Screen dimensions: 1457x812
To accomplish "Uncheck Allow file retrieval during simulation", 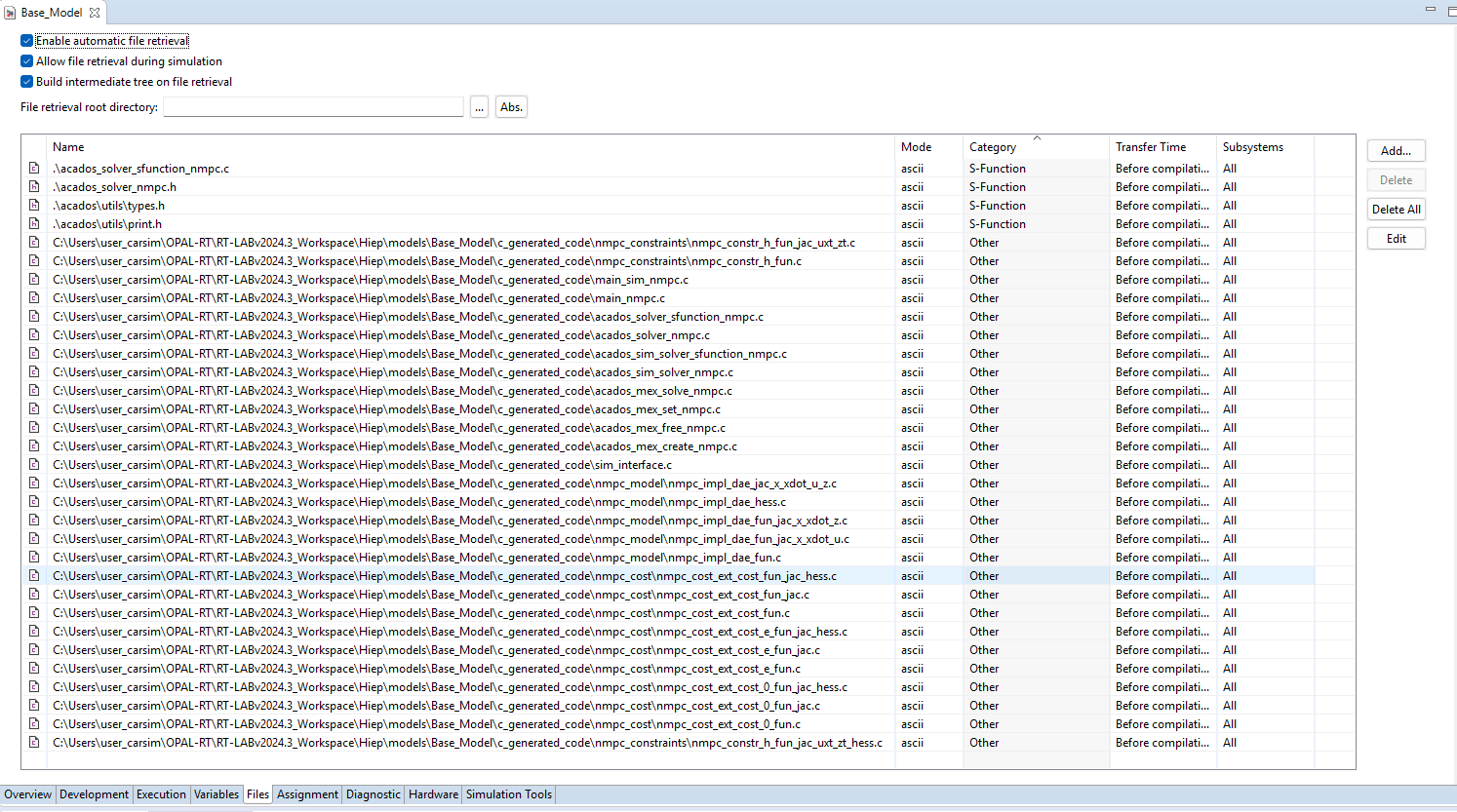I will (27, 61).
